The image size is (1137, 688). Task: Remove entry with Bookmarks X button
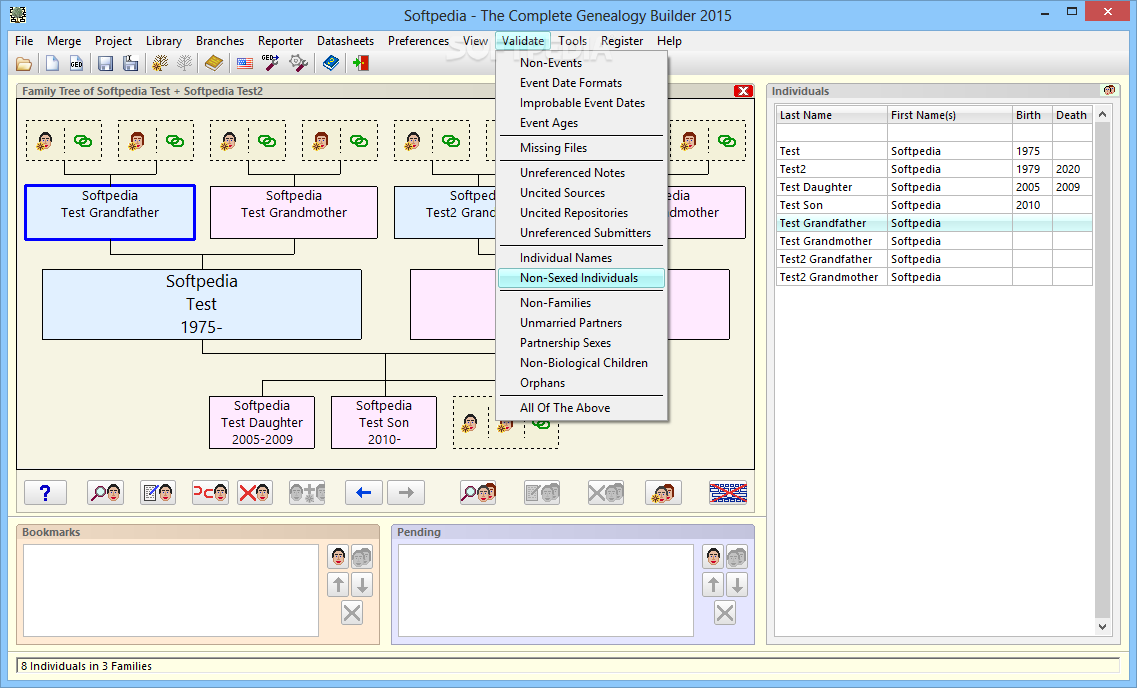tap(352, 613)
